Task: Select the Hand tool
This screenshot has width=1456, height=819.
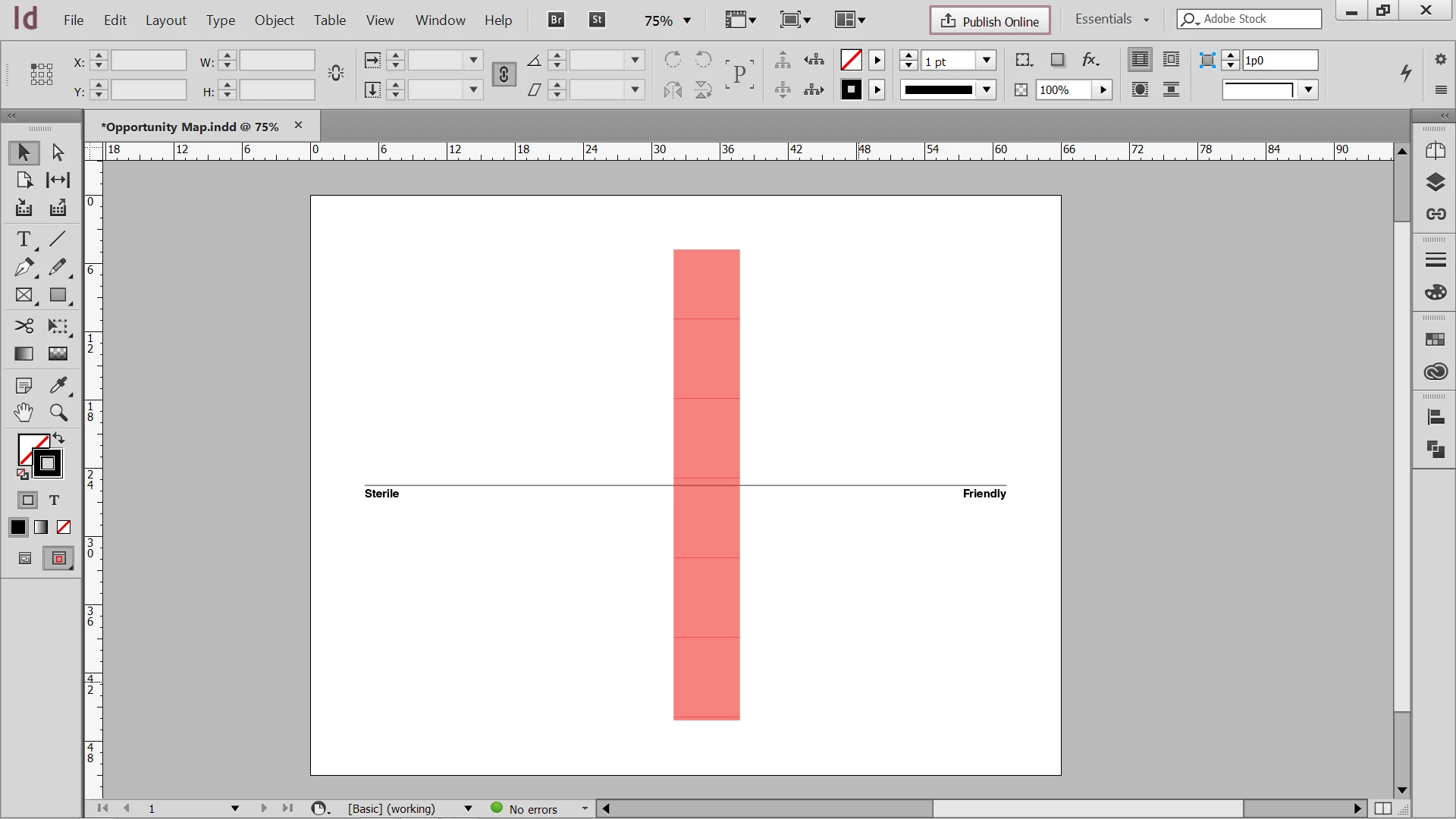Action: (x=24, y=413)
